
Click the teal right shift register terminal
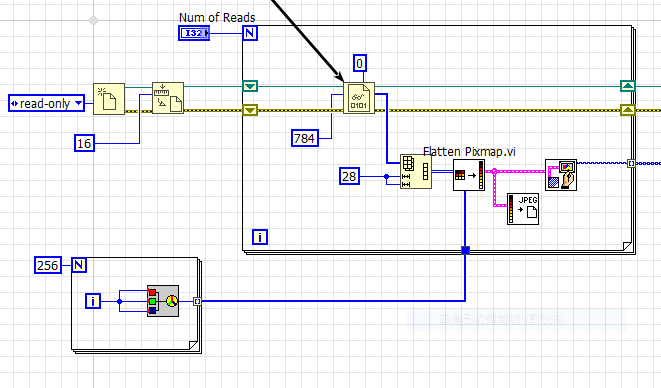click(x=628, y=86)
